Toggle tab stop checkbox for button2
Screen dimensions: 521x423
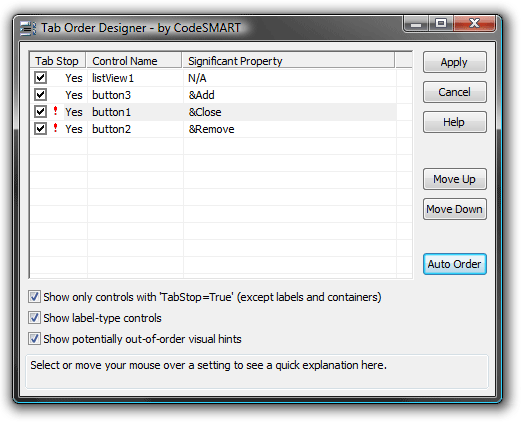click(41, 129)
